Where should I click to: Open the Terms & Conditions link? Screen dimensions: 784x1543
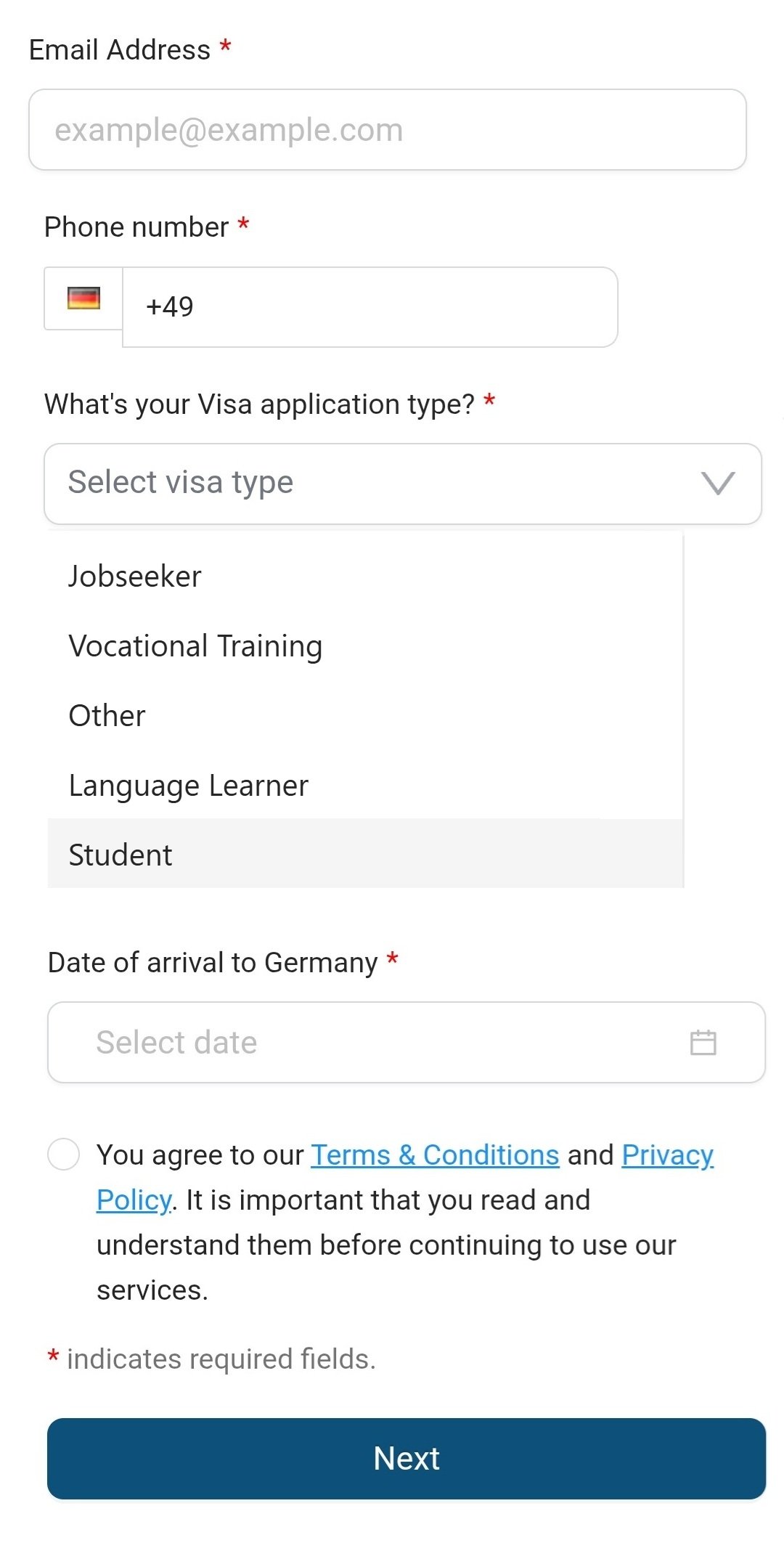(435, 1155)
